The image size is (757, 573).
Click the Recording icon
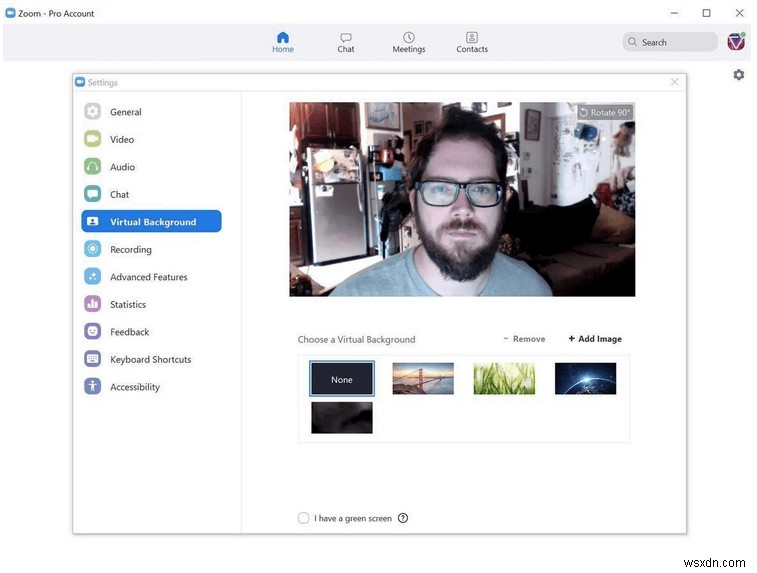click(92, 249)
